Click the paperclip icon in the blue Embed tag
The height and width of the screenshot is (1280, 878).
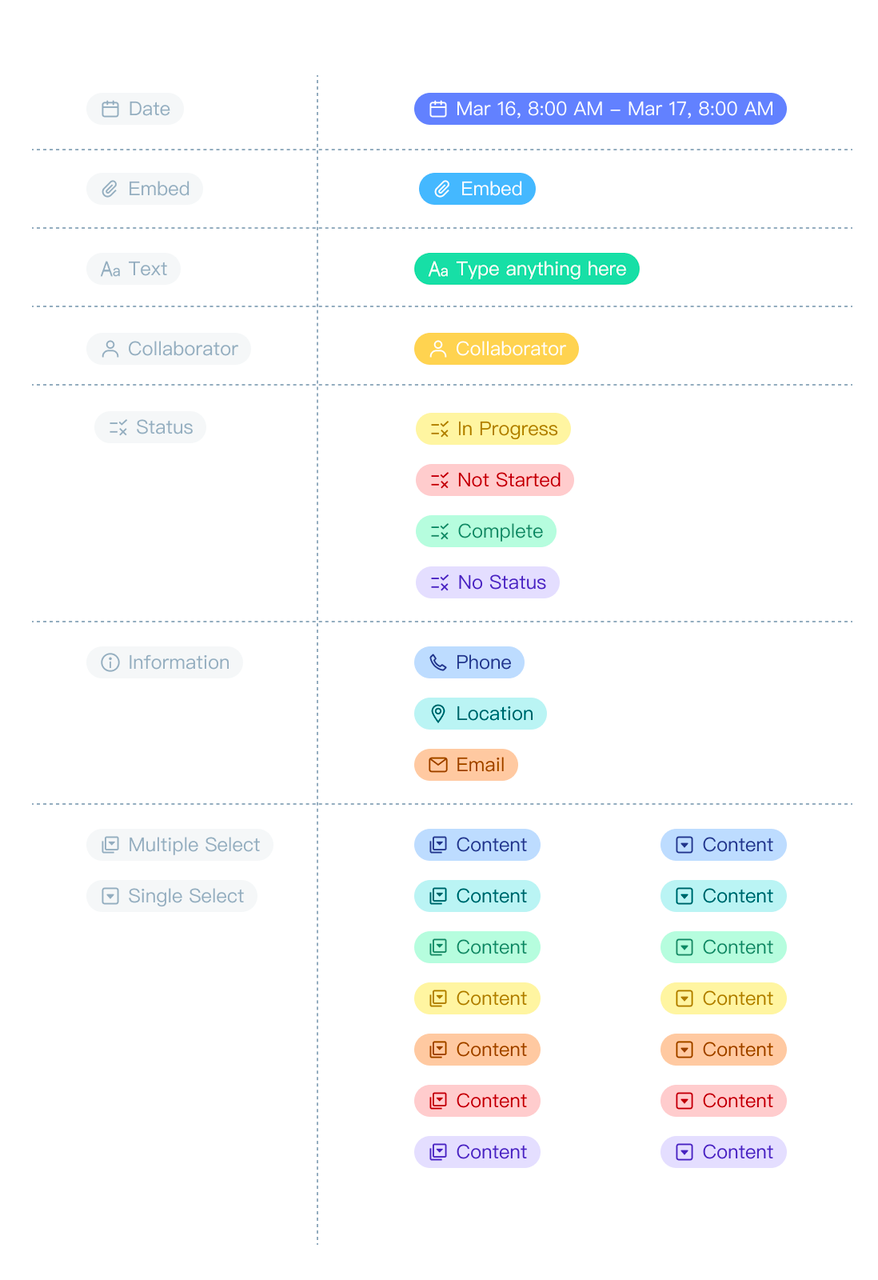(x=442, y=189)
